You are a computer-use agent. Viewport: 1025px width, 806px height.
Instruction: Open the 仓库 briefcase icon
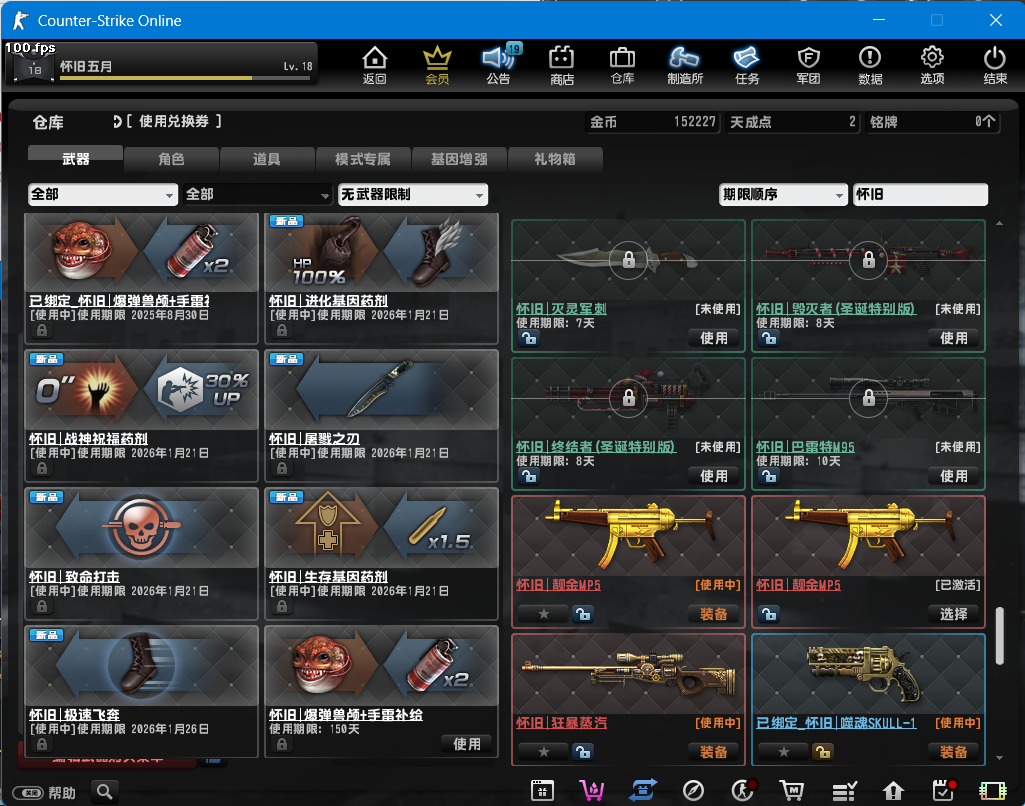click(x=622, y=65)
